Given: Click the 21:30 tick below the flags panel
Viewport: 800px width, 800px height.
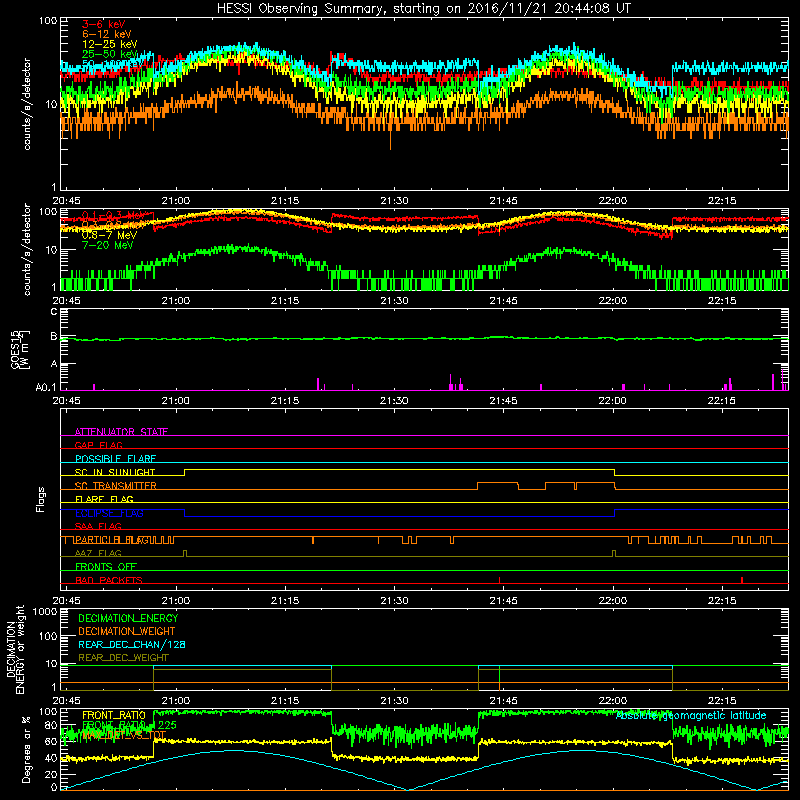Looking at the screenshot, I should [x=394, y=601].
